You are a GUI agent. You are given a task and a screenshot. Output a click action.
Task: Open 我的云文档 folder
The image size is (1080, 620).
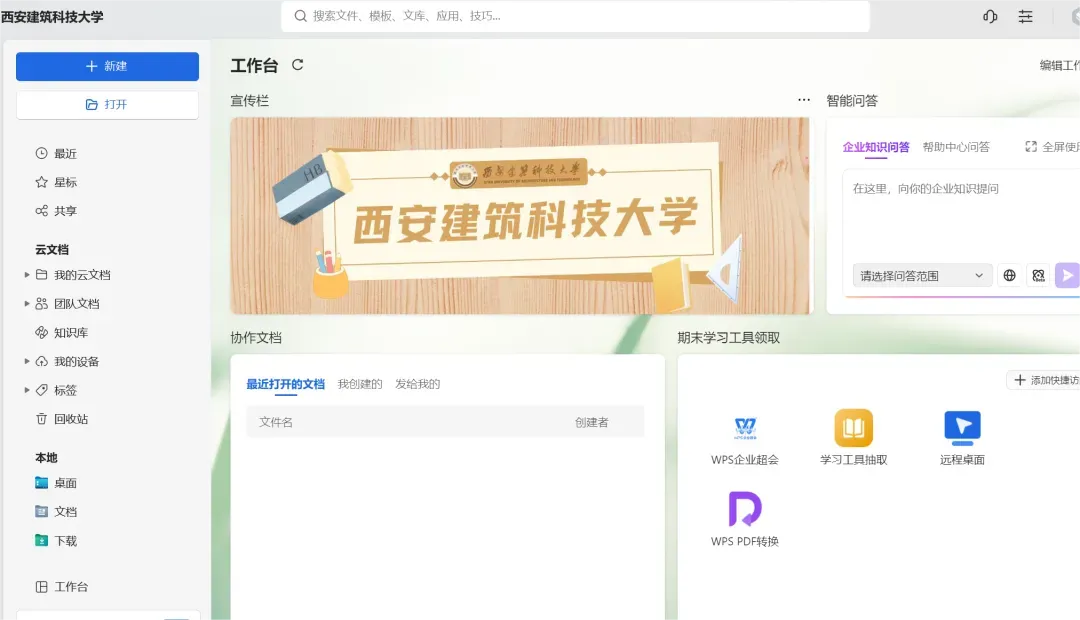tap(82, 275)
